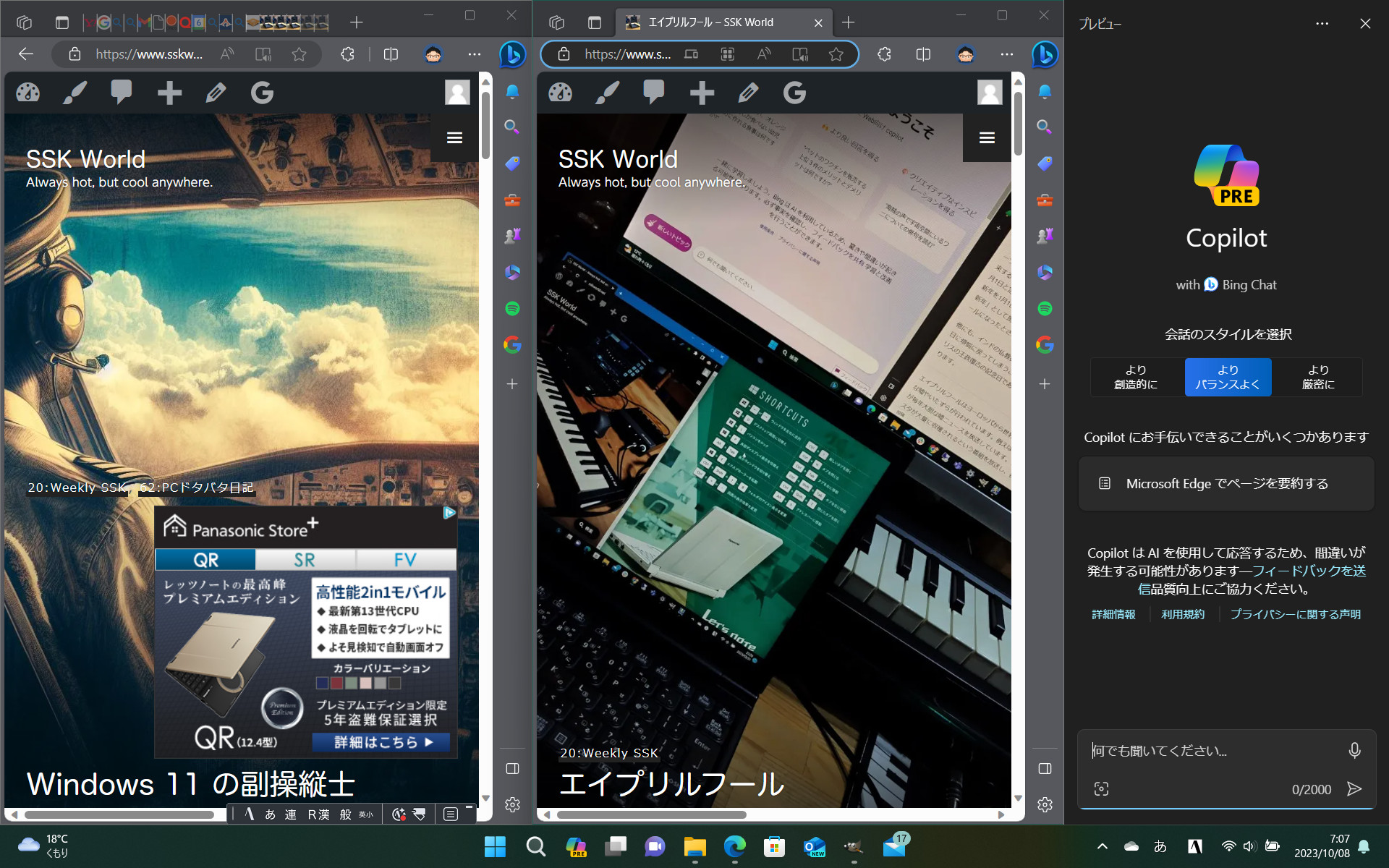
Task: Click horizontal scrollbar of right Edge page
Action: [651, 814]
